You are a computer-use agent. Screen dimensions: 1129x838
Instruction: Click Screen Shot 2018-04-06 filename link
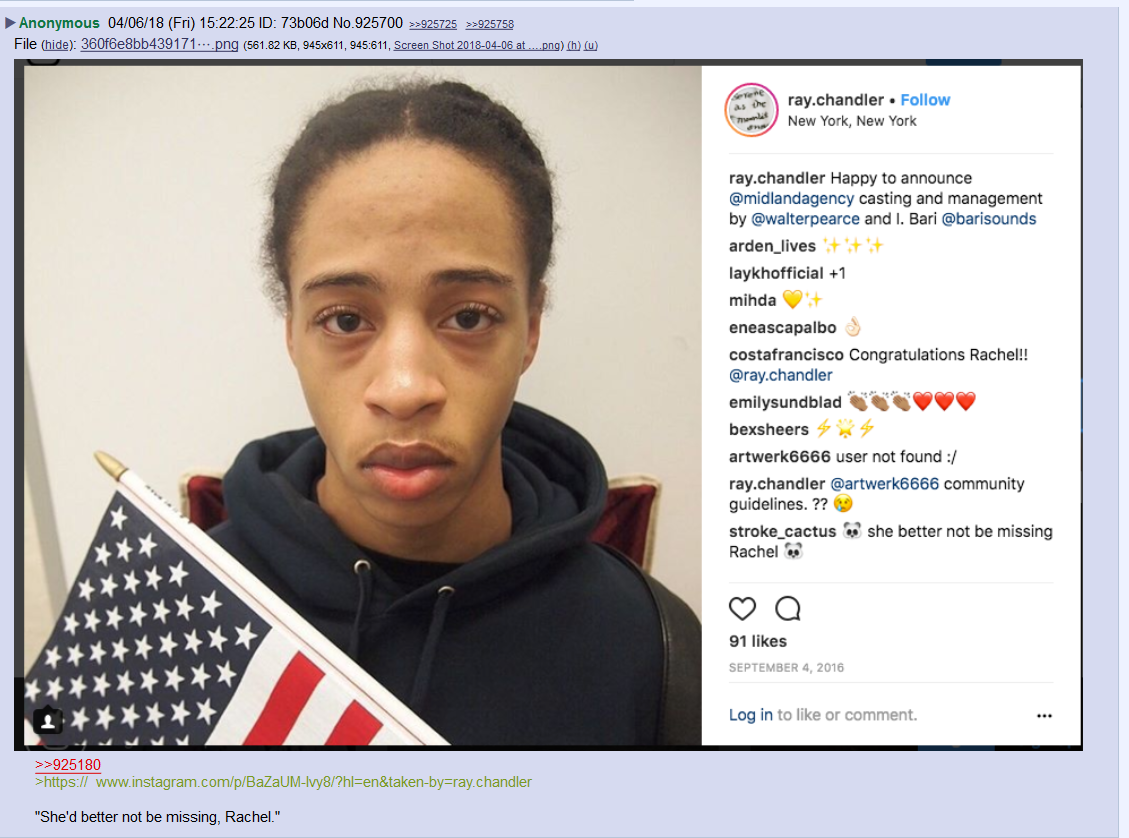(479, 45)
